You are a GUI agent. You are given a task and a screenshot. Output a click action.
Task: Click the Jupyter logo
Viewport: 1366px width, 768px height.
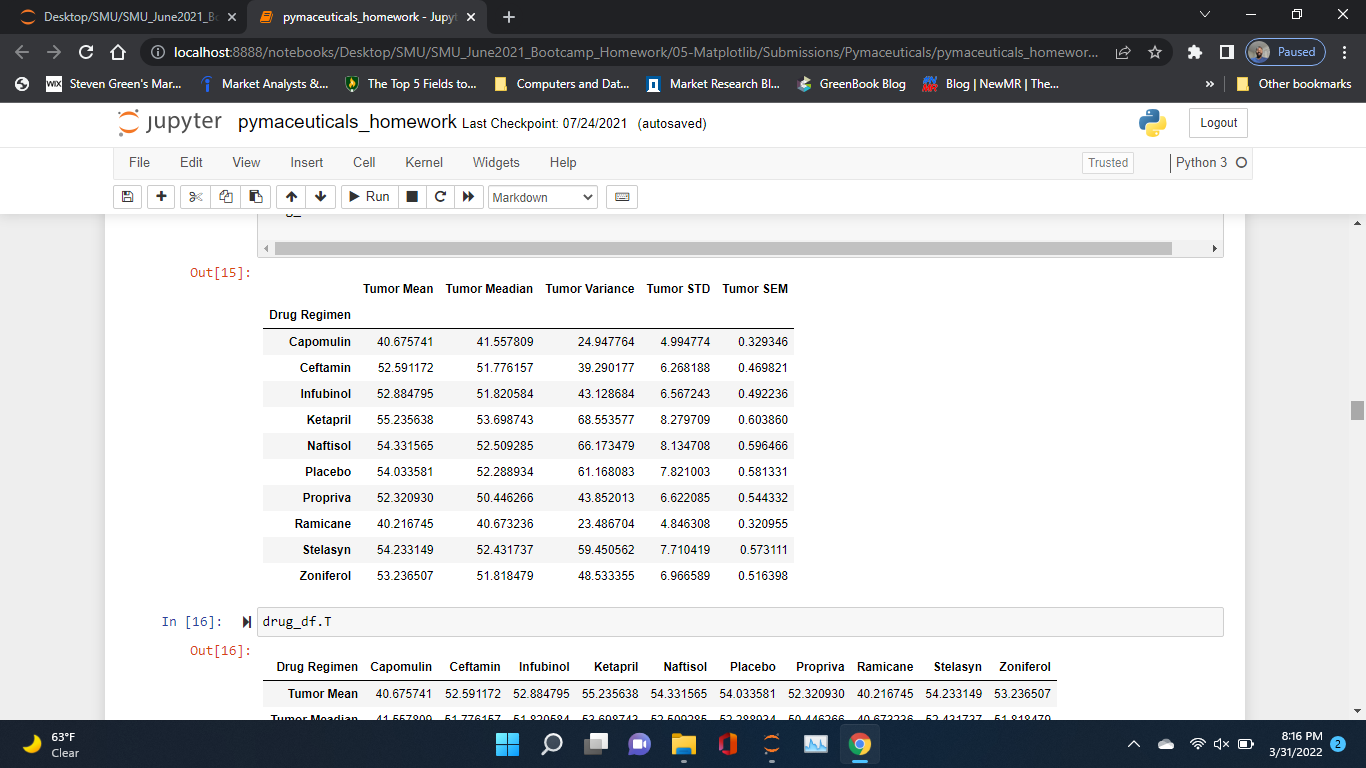click(x=170, y=123)
